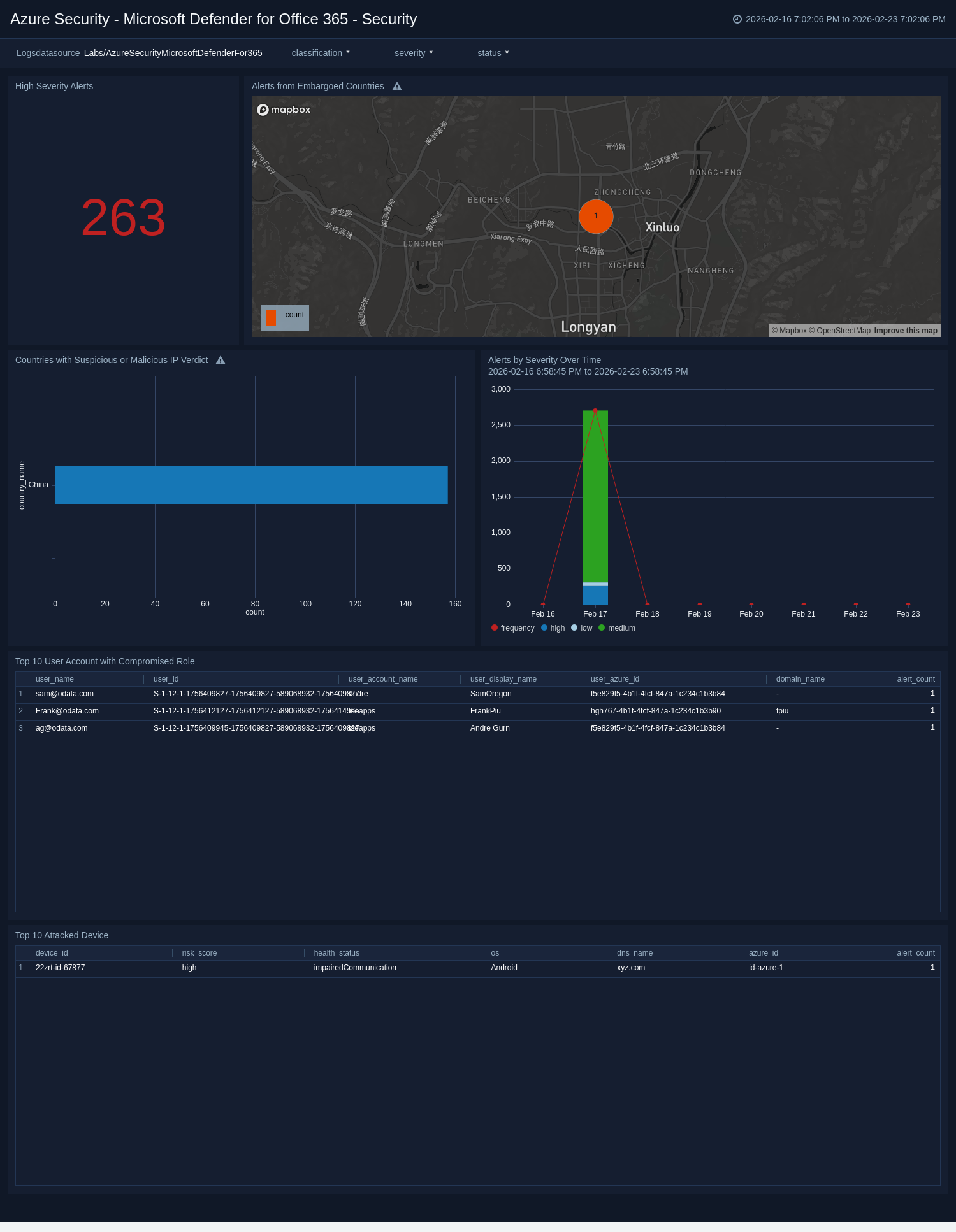Open the status filter field
The height and width of the screenshot is (1232, 956).
pos(521,54)
